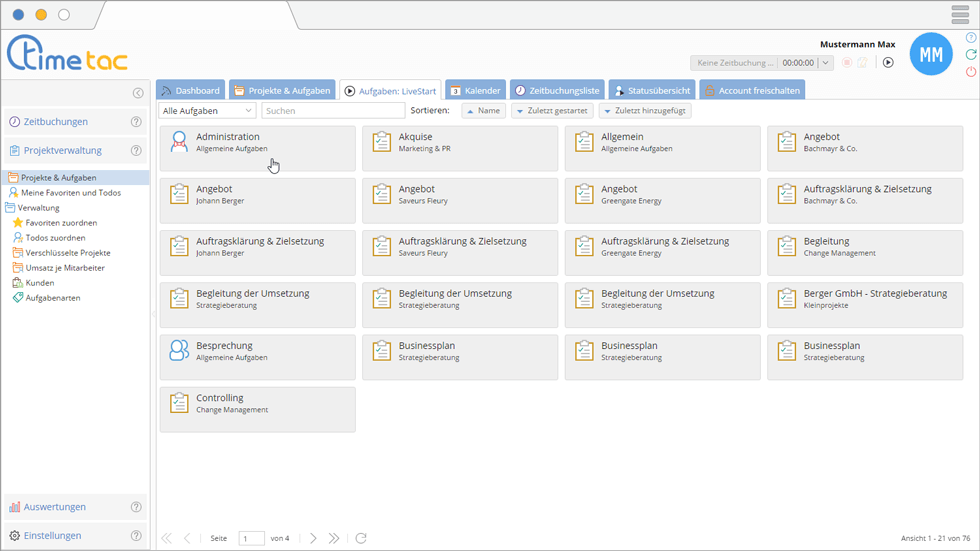Toggle sorting by Zuletzt gestartet

pyautogui.click(x=552, y=111)
